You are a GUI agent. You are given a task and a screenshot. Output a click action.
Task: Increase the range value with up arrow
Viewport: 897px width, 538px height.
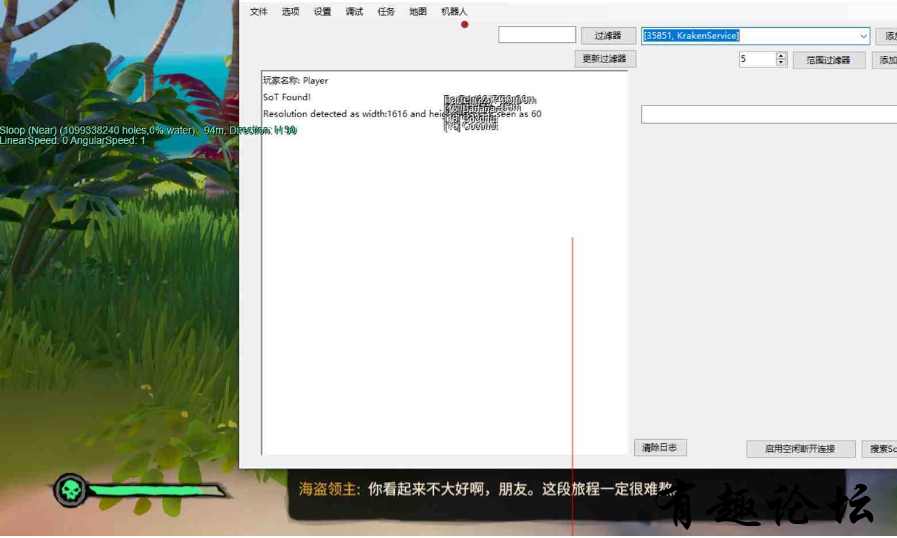(781, 56)
